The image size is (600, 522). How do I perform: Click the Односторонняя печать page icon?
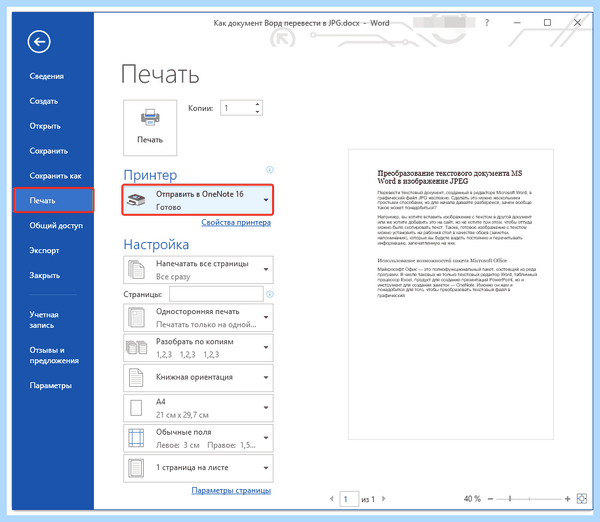tap(136, 318)
